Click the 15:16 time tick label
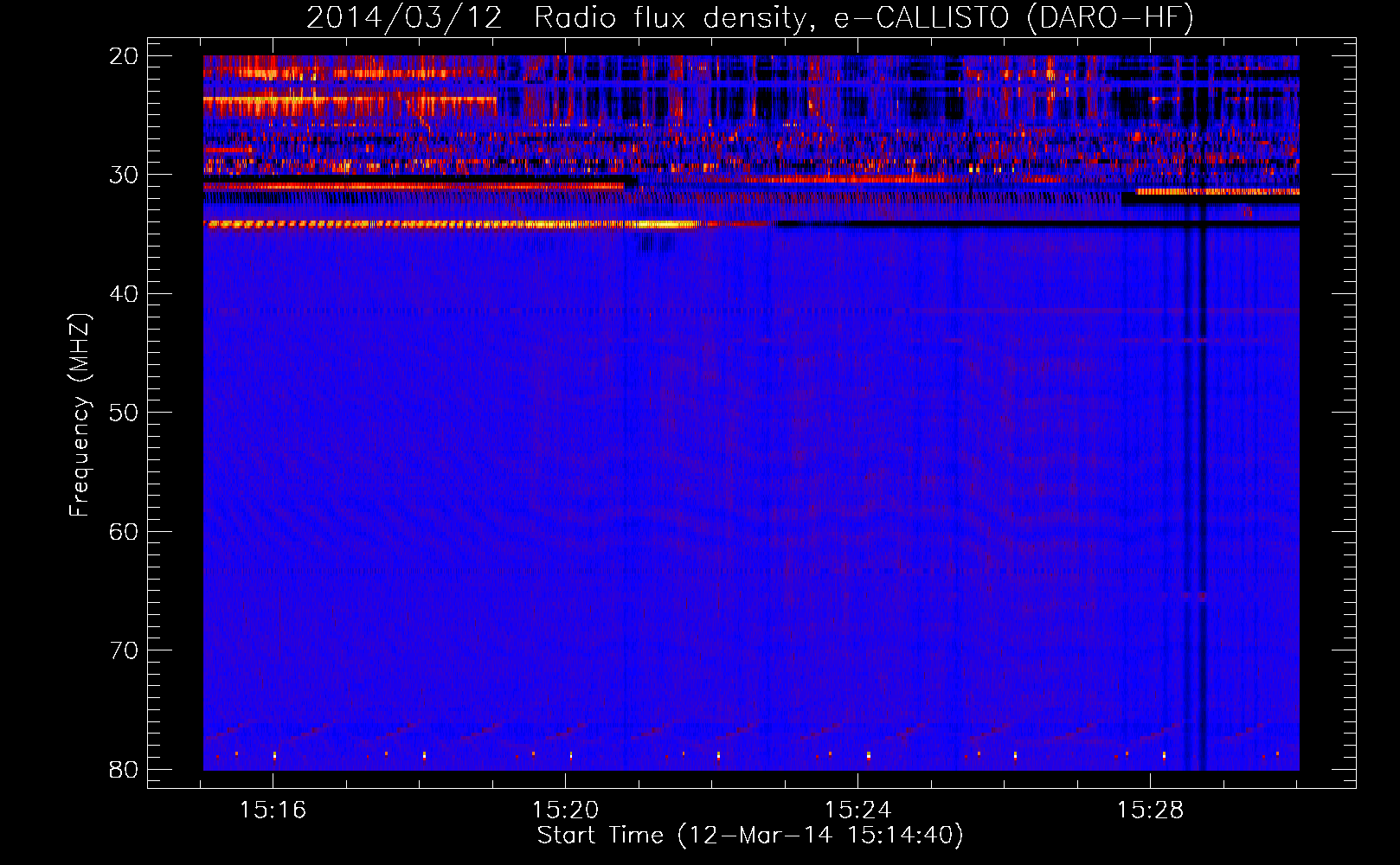This screenshot has width=1400, height=865. coord(273,811)
